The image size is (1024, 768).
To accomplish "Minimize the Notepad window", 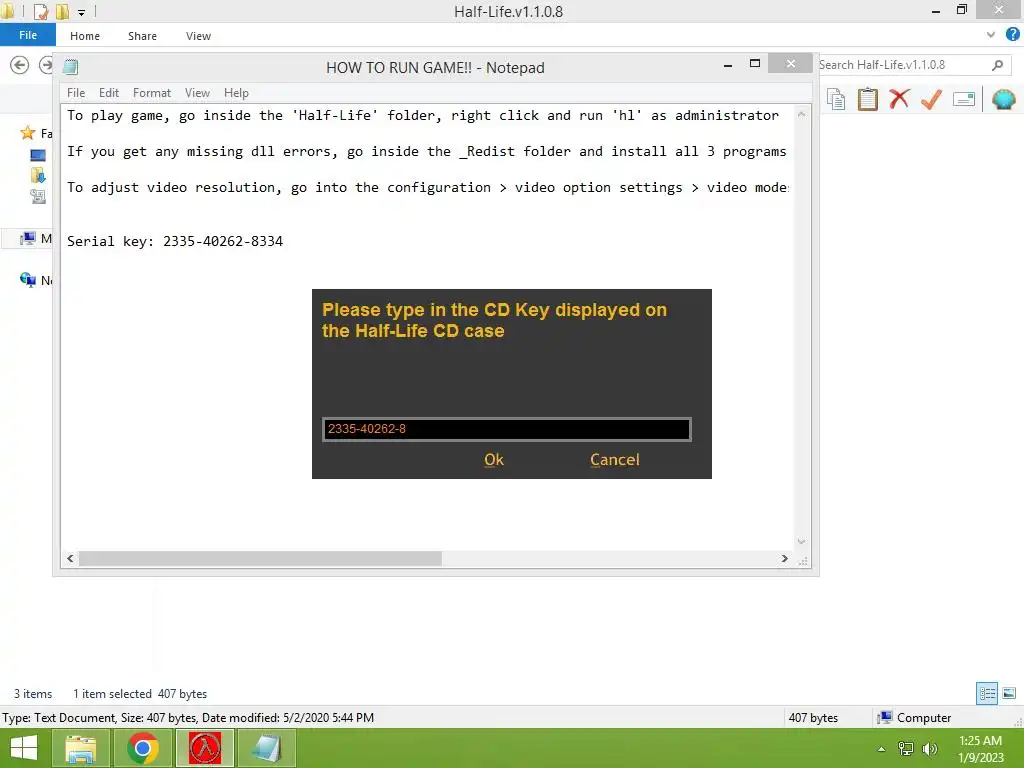I will (x=728, y=64).
